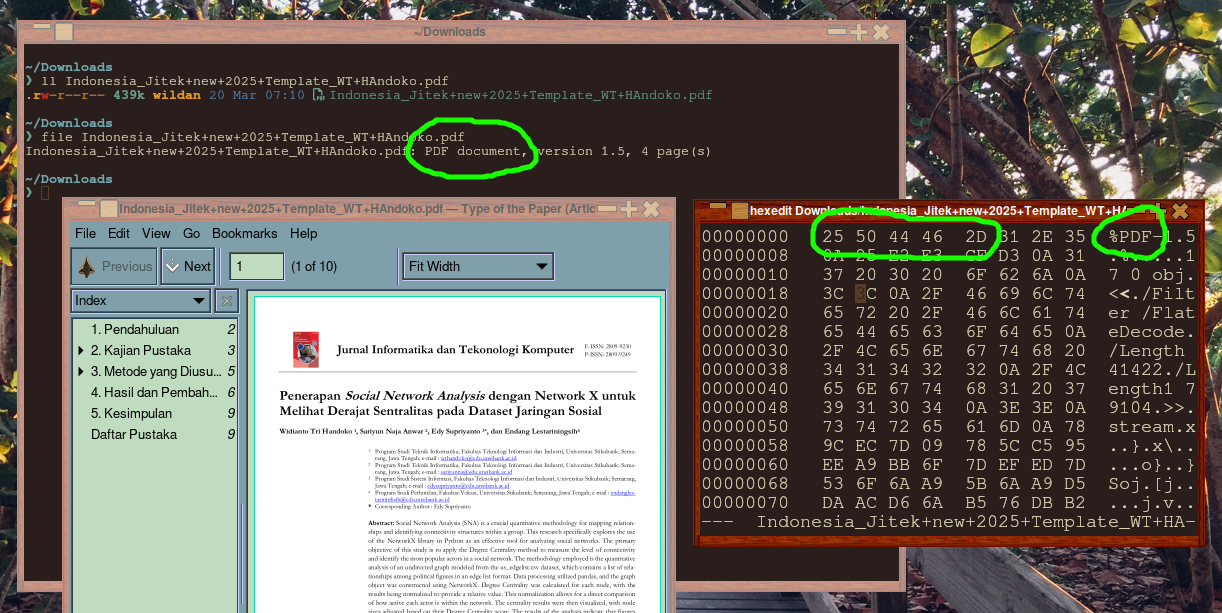Open the Index side pane dropdown
This screenshot has height=613, width=1222.
(140, 300)
